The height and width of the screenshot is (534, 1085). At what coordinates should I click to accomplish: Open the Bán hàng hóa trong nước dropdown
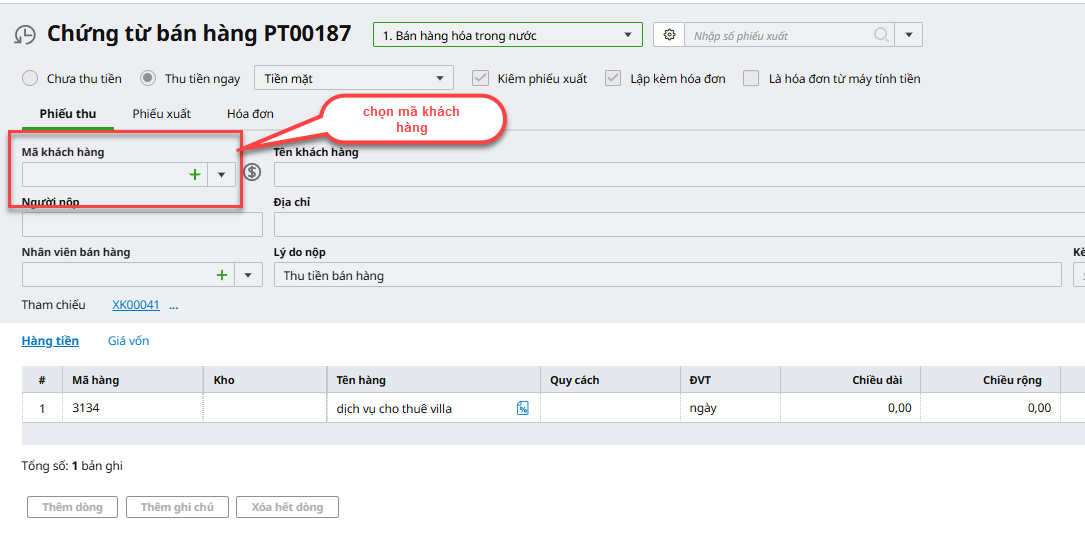click(628, 35)
